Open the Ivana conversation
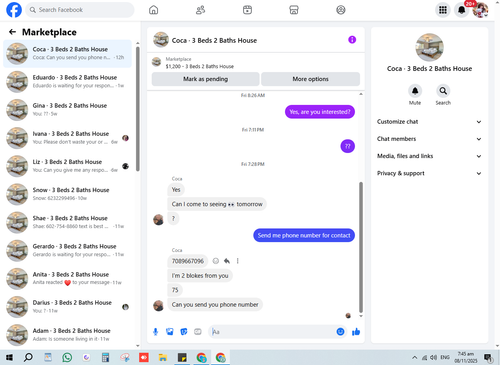This screenshot has height=365, width=500. click(x=67, y=138)
